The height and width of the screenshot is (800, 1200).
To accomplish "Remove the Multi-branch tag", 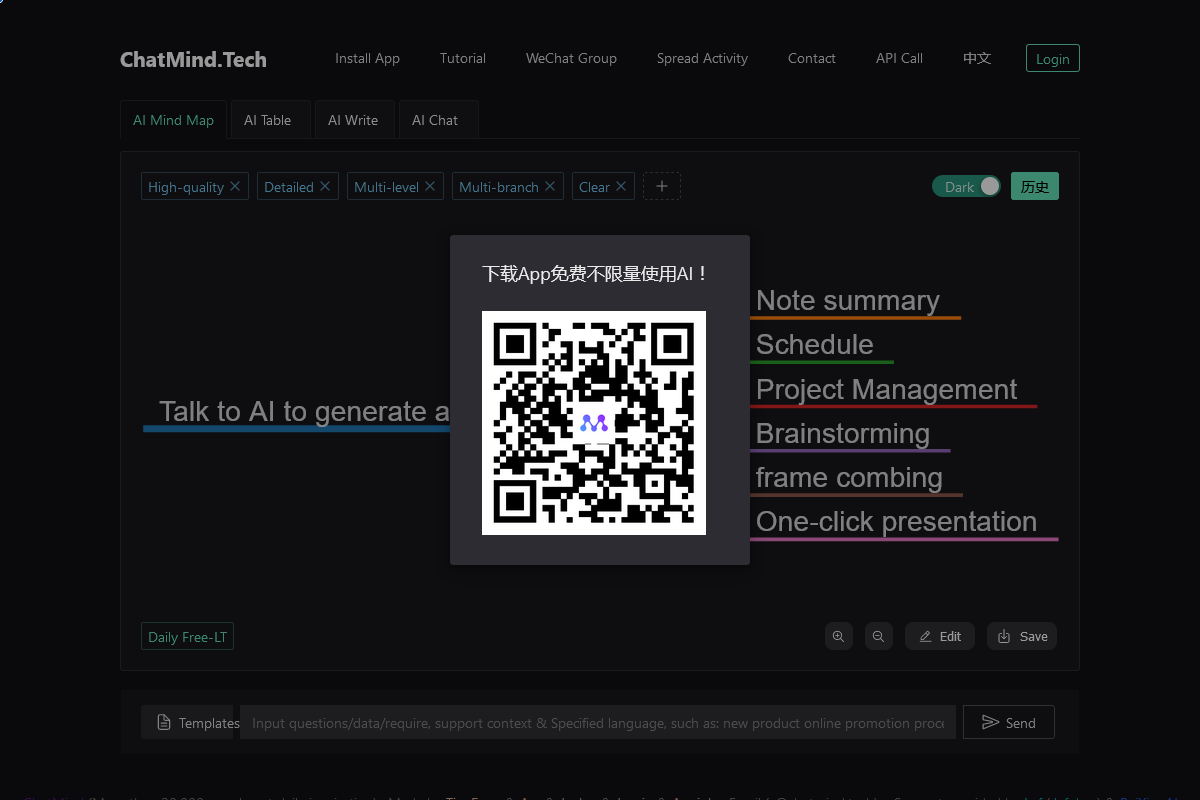I will [x=550, y=186].
